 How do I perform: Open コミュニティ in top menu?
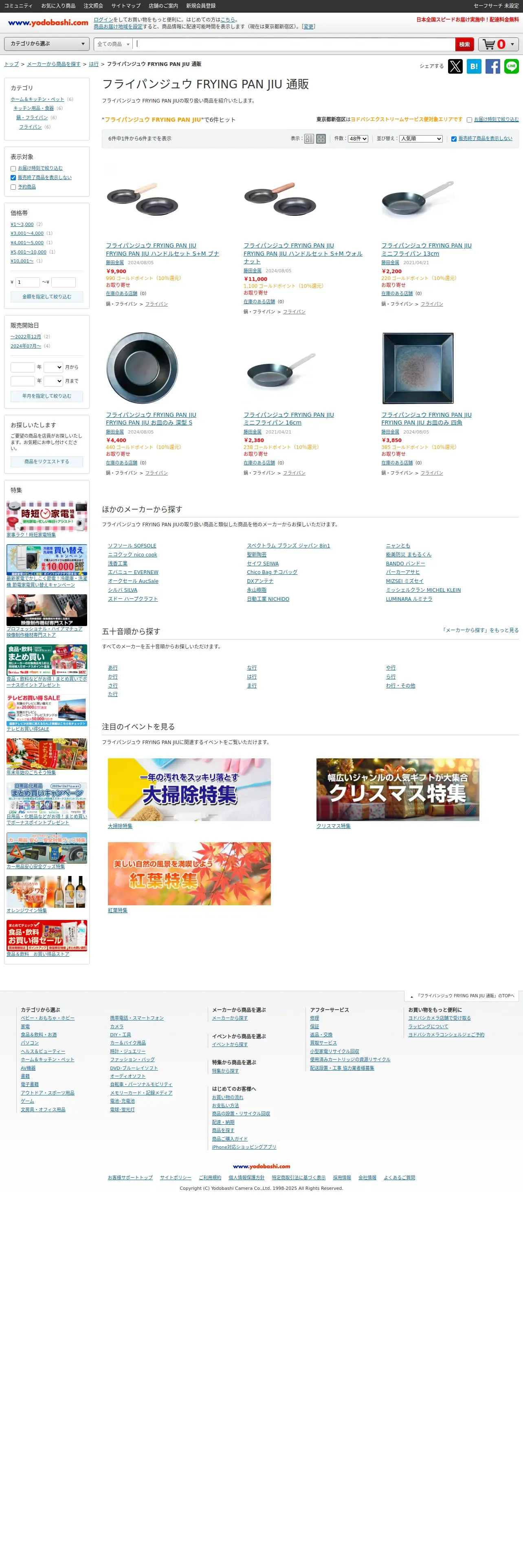click(18, 5)
